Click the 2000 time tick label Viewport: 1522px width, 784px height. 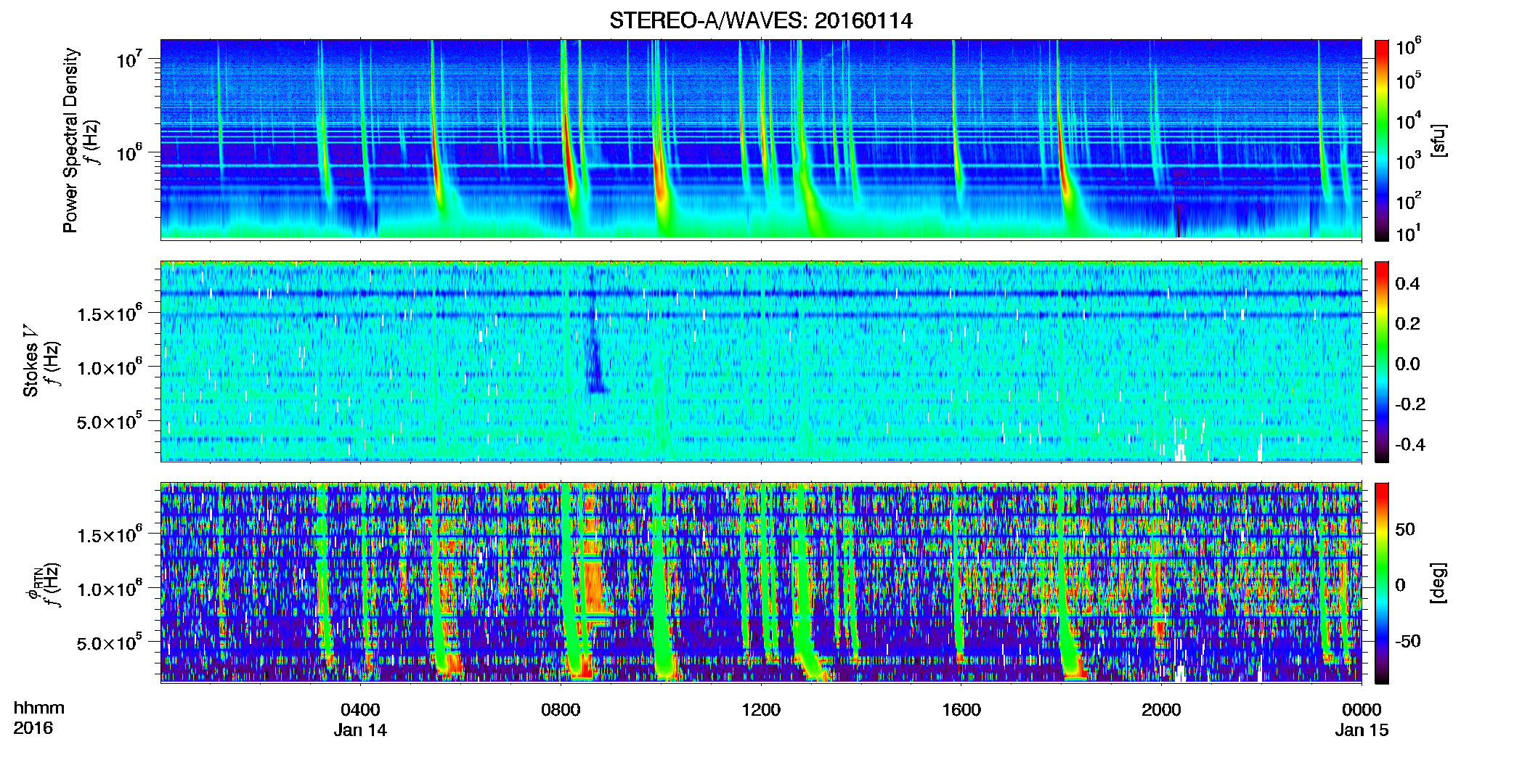[1161, 709]
